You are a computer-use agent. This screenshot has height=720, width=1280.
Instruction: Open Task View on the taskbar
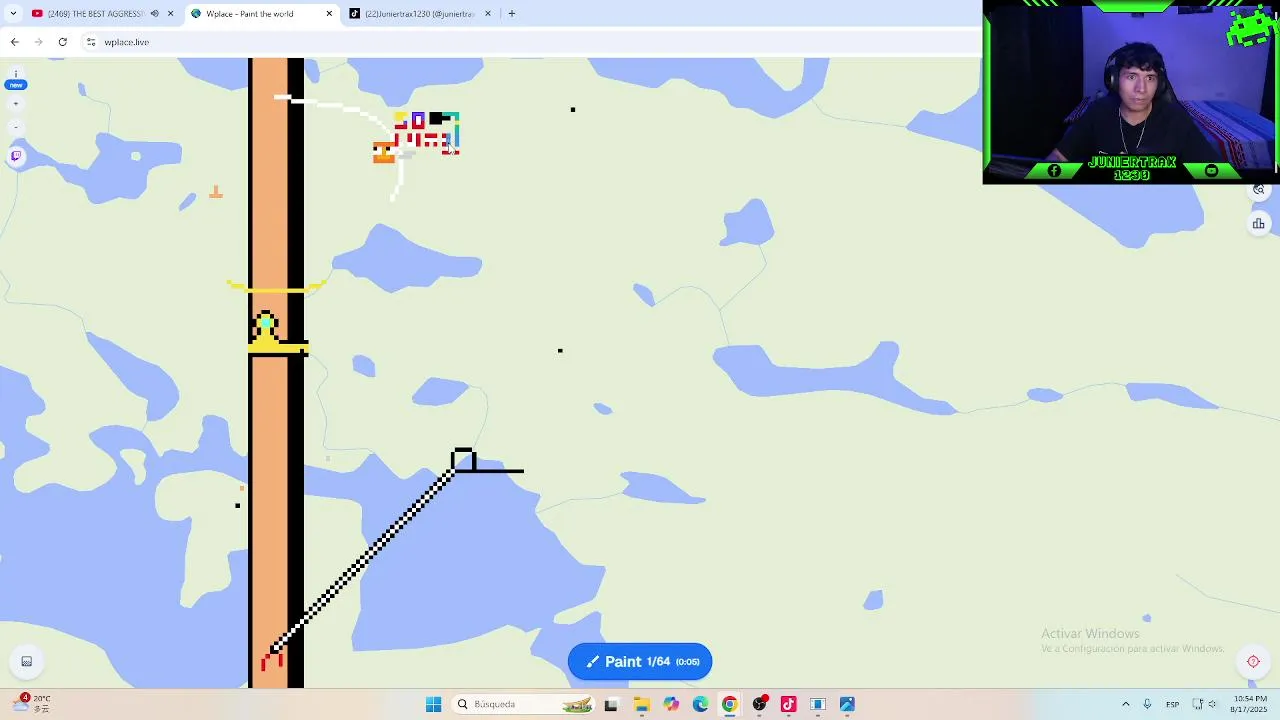click(611, 704)
